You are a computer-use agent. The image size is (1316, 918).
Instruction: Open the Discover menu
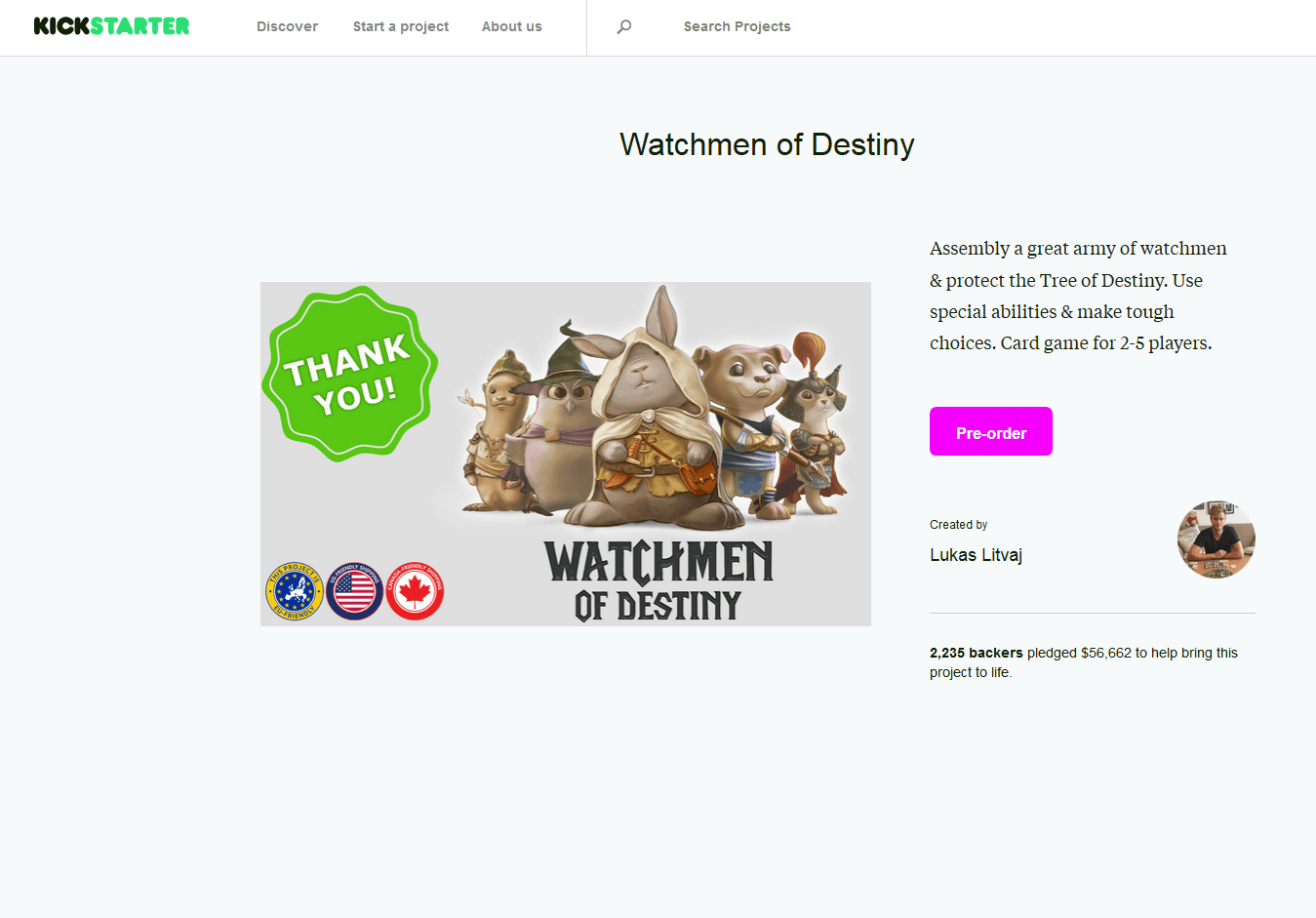[287, 26]
